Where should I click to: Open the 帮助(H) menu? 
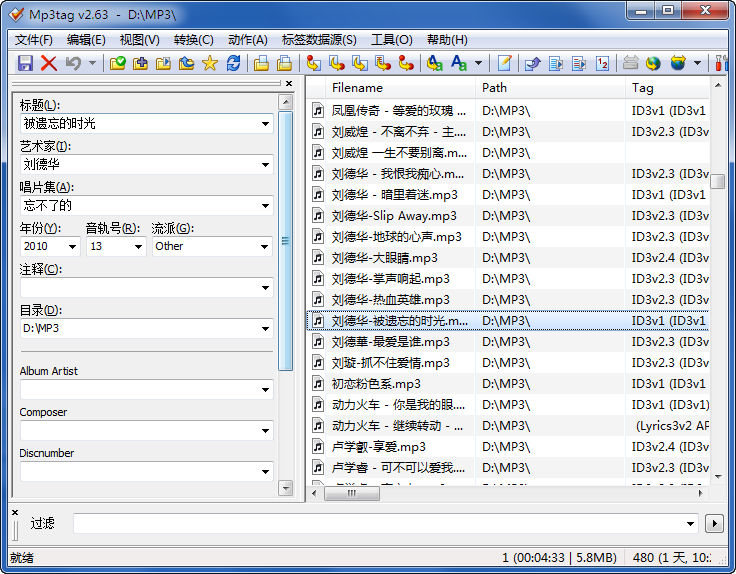(447, 40)
